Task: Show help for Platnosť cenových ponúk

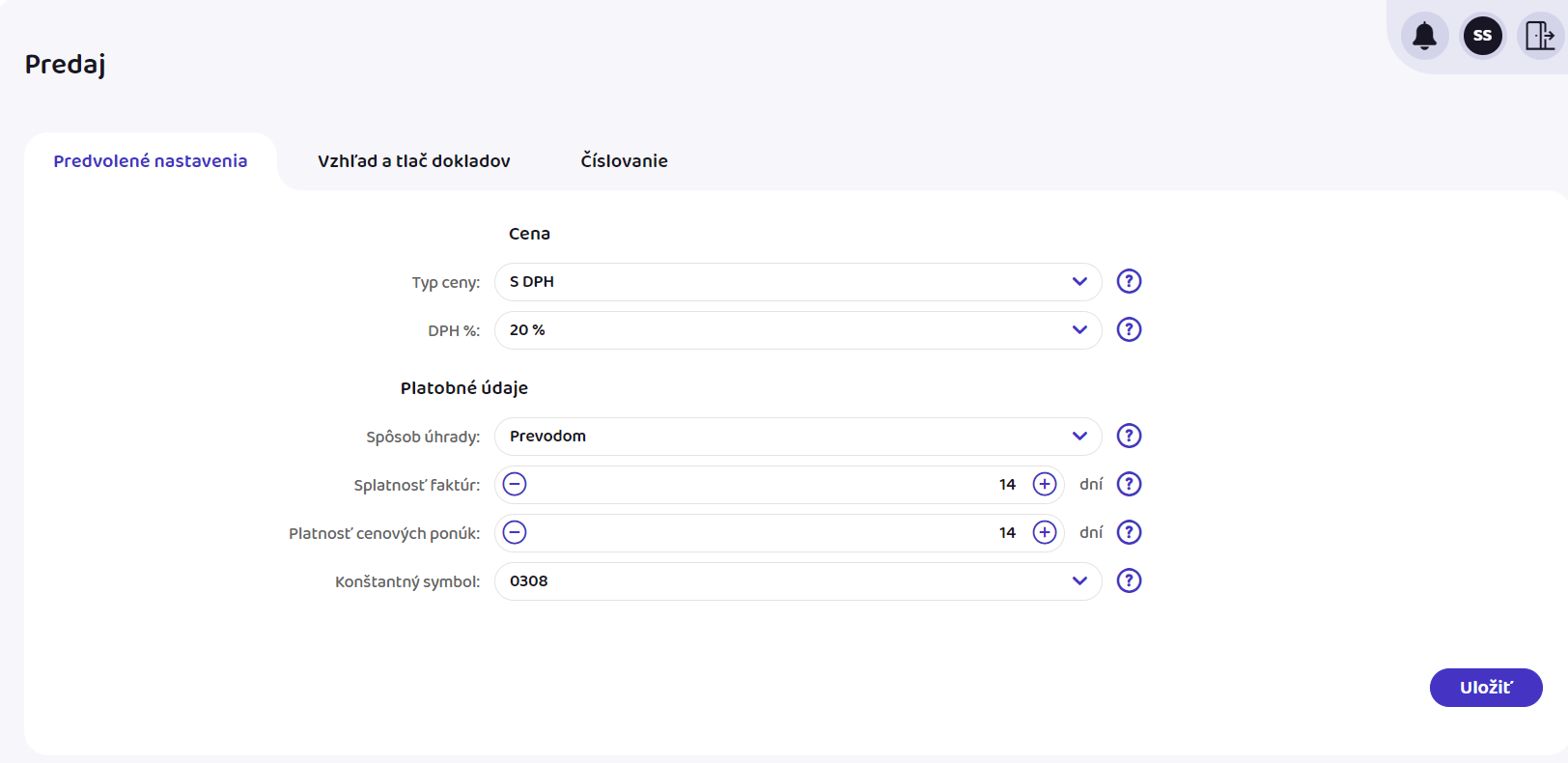Action: (x=1129, y=532)
